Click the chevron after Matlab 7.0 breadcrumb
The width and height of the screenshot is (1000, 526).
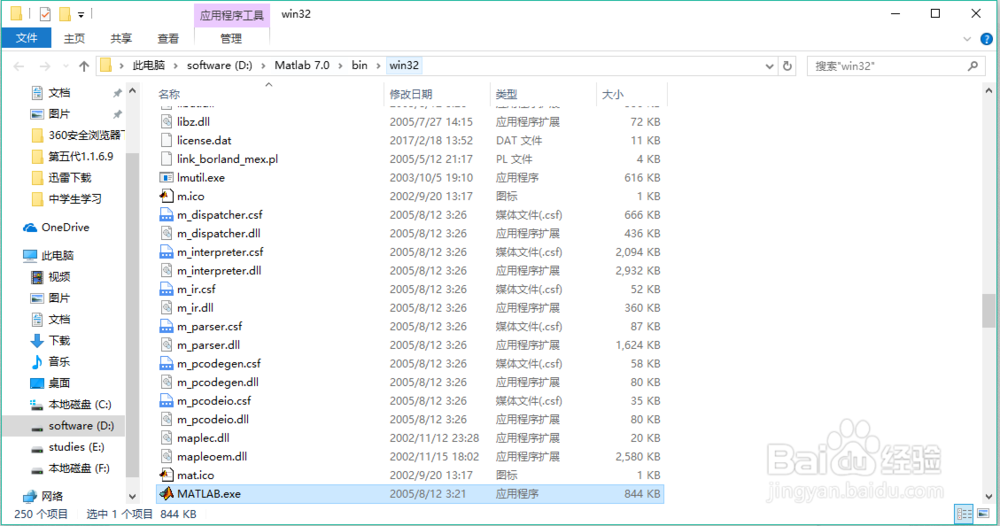[x=340, y=66]
